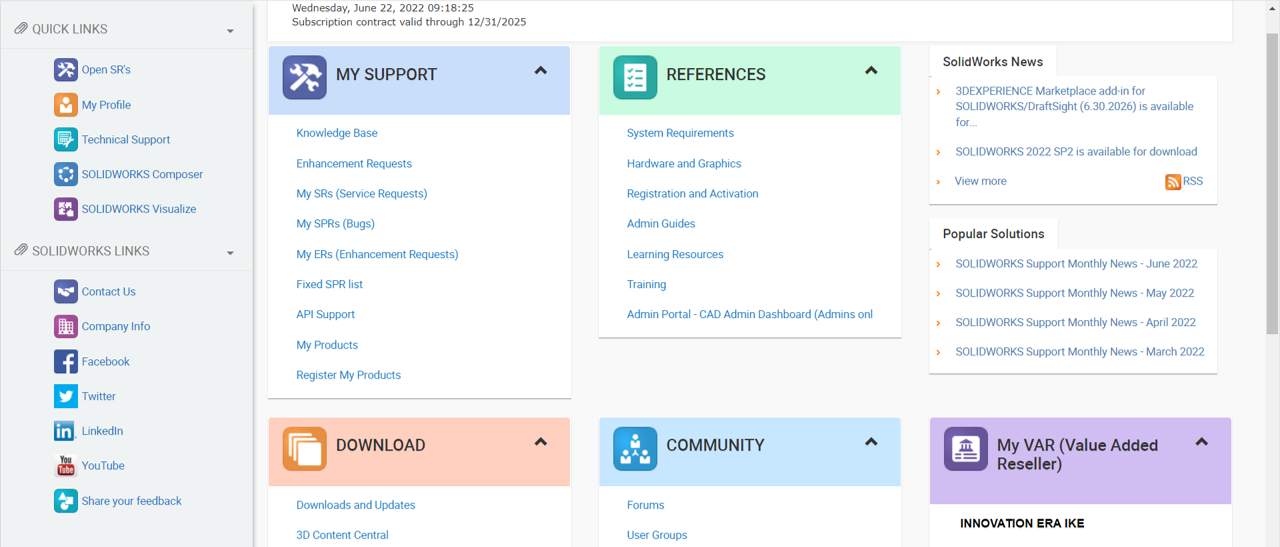Click the Share your feedback icon

click(65, 501)
